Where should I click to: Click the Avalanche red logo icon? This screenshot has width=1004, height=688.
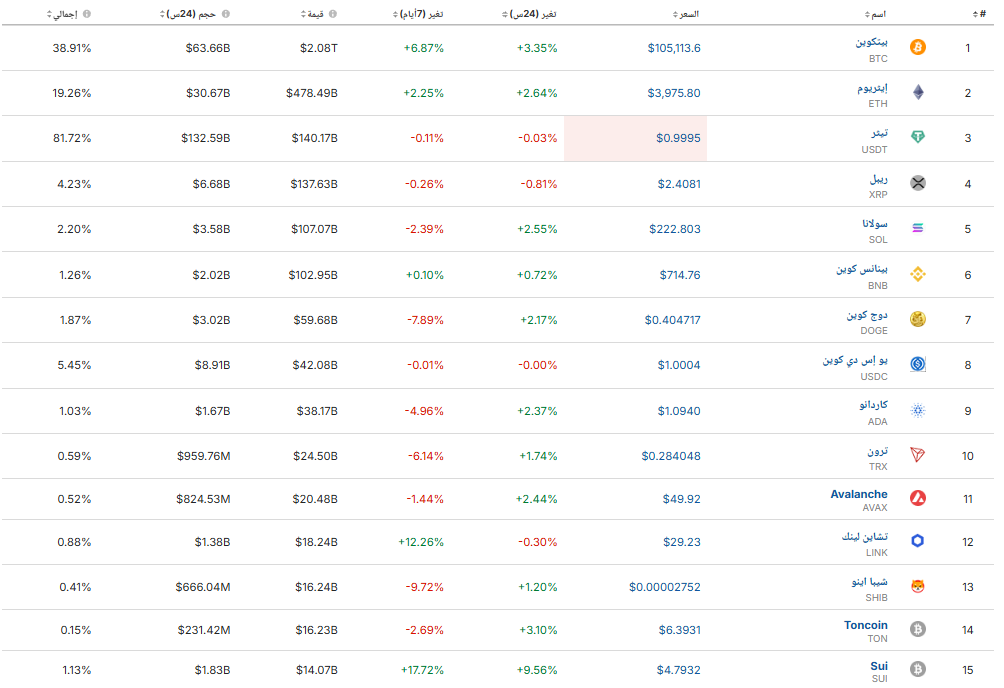pos(917,498)
